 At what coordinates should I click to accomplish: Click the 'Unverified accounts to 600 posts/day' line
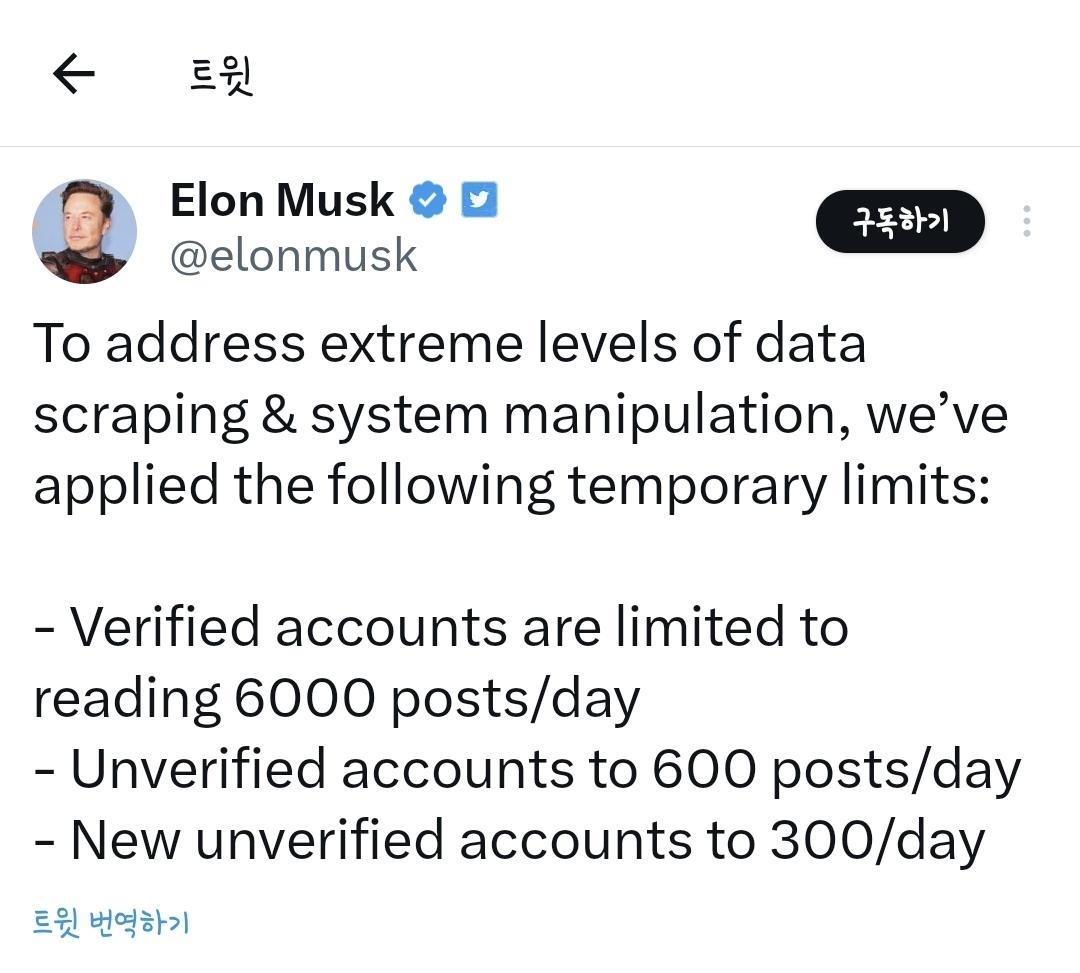(x=527, y=770)
